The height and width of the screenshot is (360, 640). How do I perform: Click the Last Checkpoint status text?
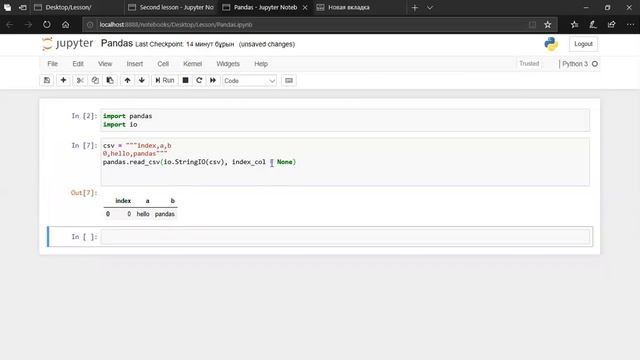[x=184, y=44]
